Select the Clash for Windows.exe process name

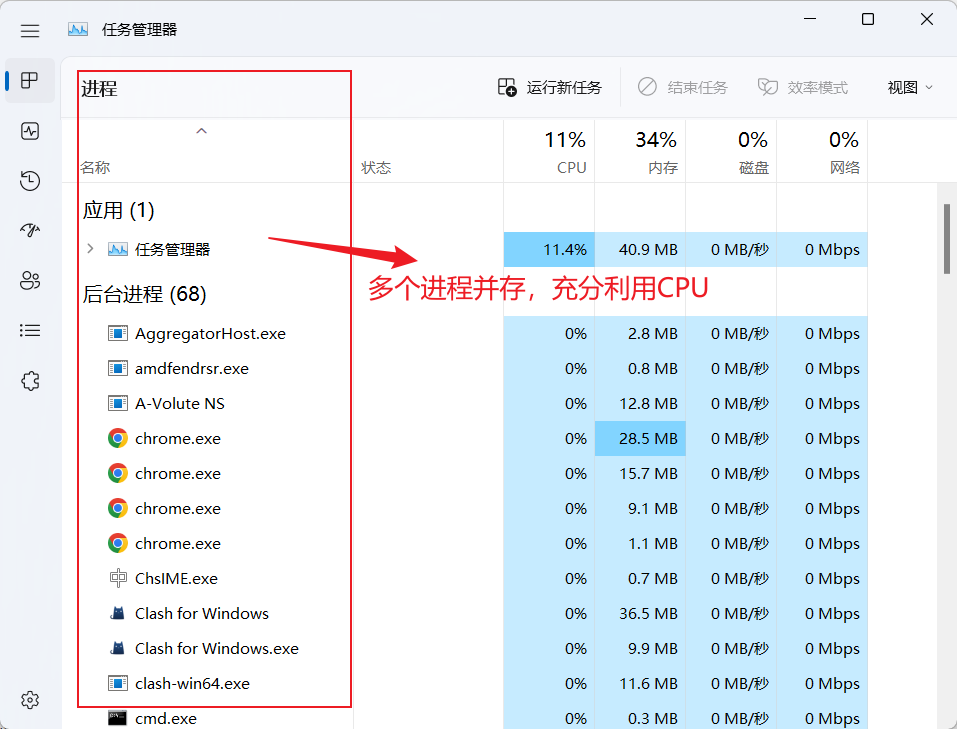(x=217, y=648)
